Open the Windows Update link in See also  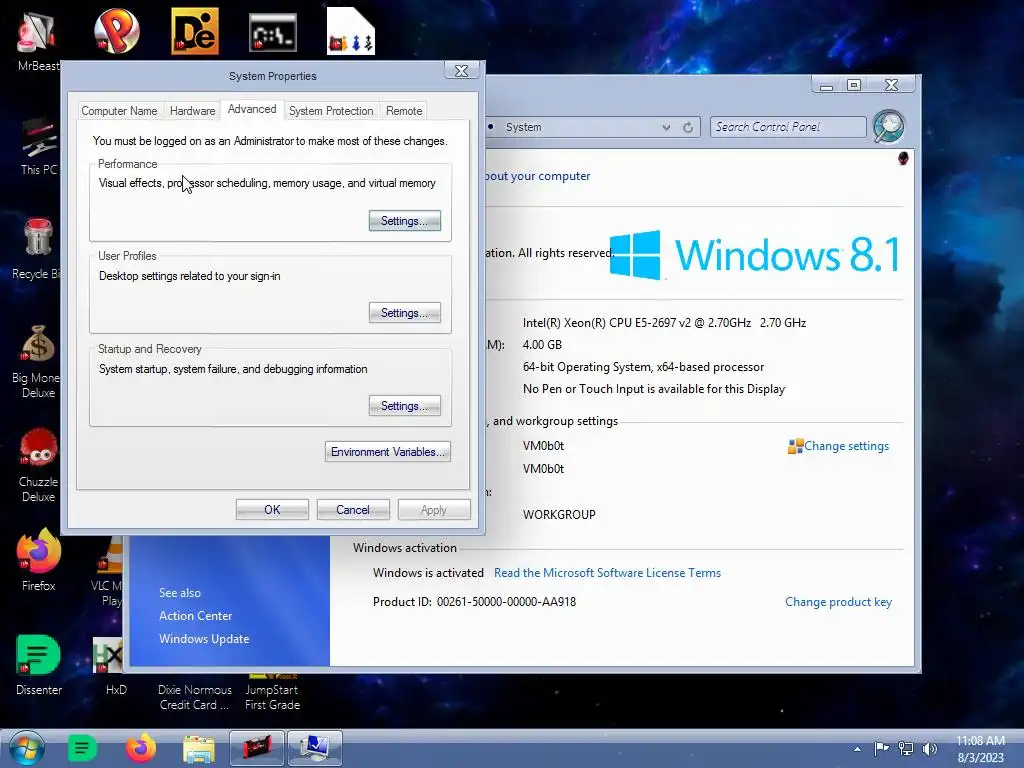(204, 639)
